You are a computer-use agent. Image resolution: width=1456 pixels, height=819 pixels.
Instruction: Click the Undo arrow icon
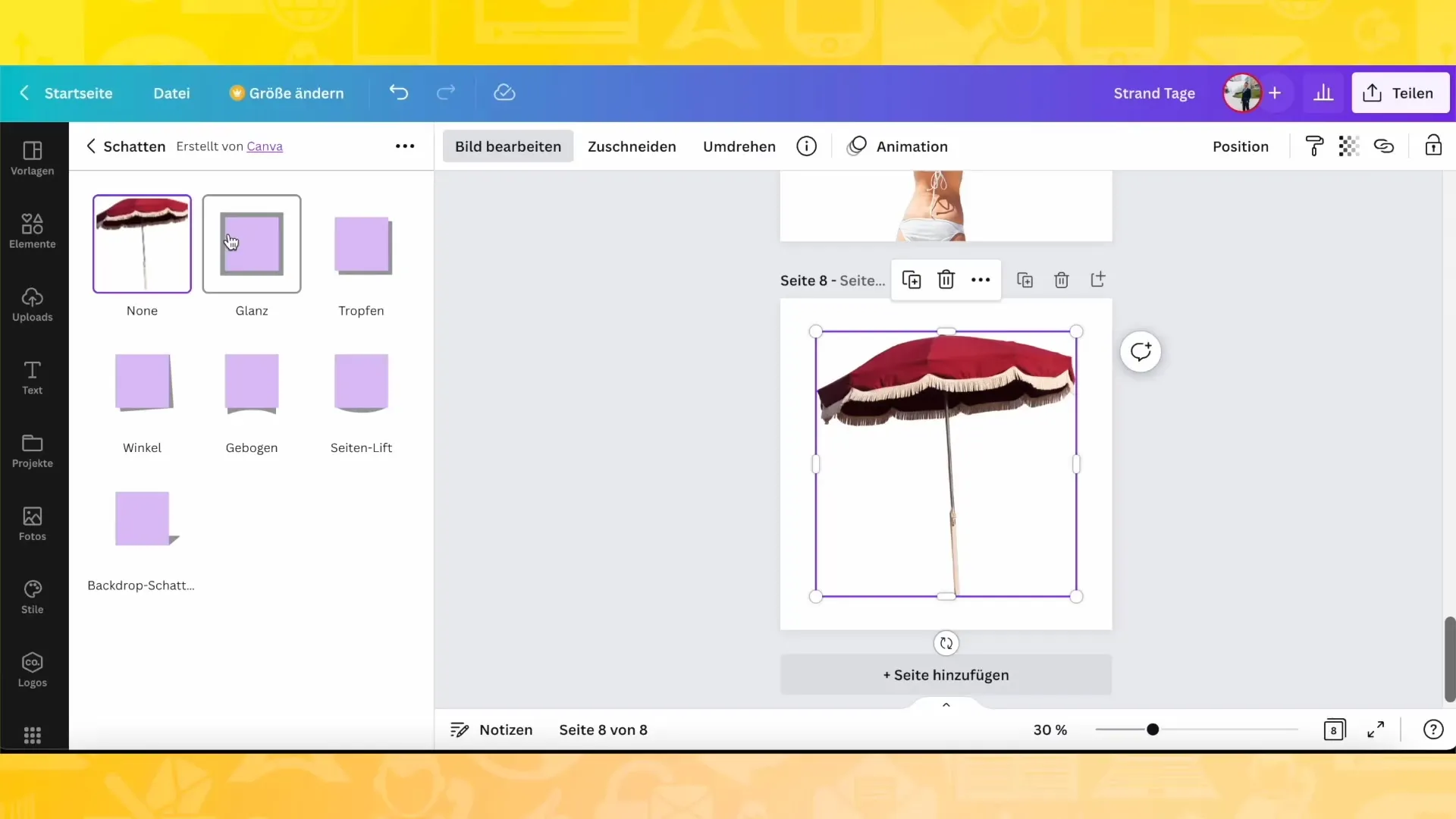click(x=398, y=92)
